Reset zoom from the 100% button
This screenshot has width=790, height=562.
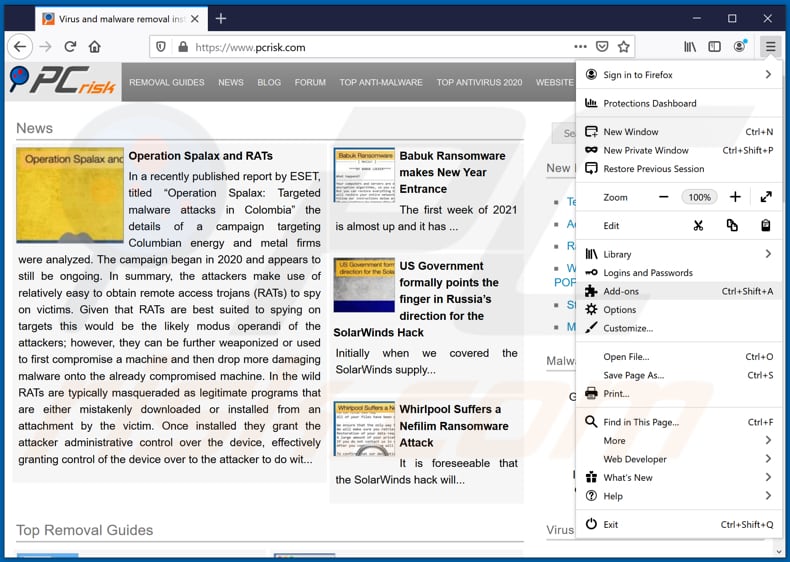point(699,197)
